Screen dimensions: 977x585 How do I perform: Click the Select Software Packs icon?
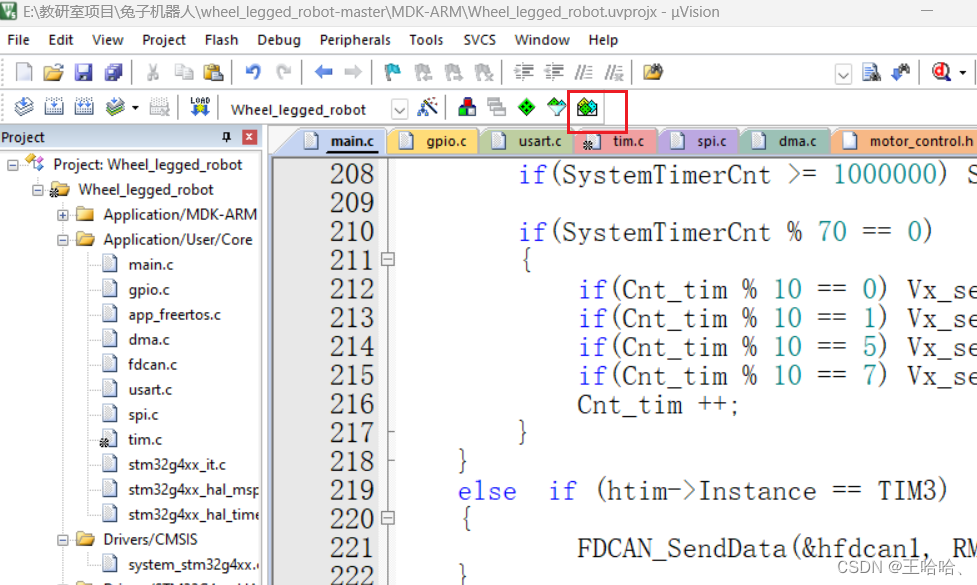click(x=556, y=107)
